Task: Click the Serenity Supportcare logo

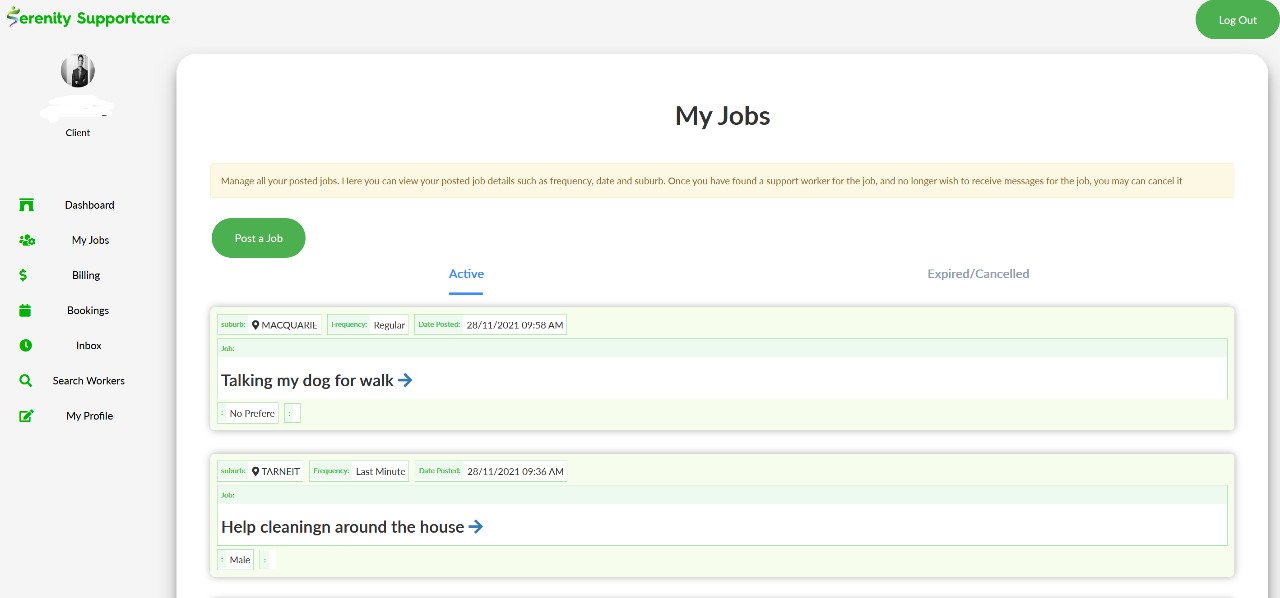Action: coord(88,18)
